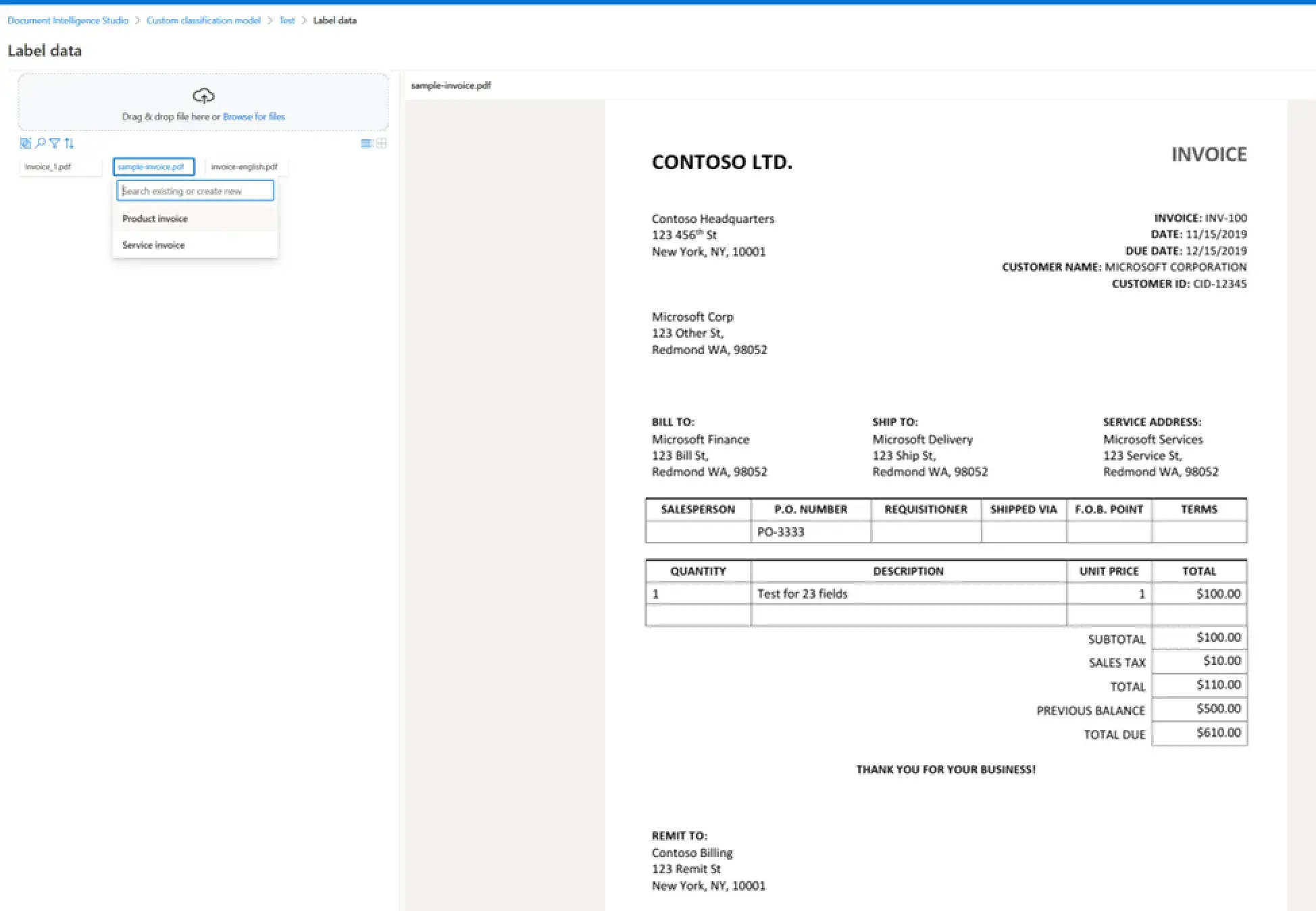Click the search existing or create new field
The image size is (1316, 911).
[195, 191]
